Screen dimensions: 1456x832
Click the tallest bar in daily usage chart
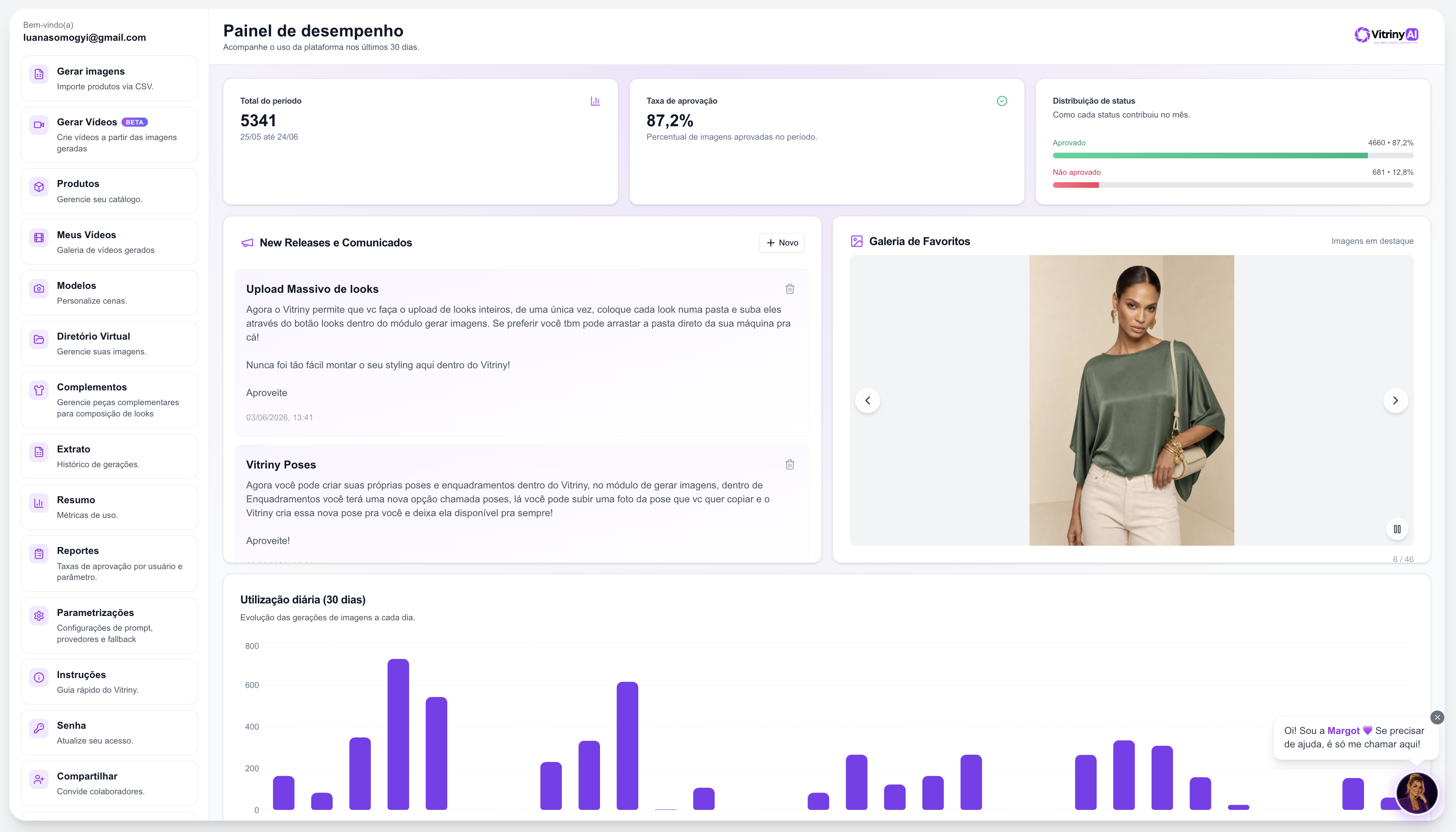398,734
